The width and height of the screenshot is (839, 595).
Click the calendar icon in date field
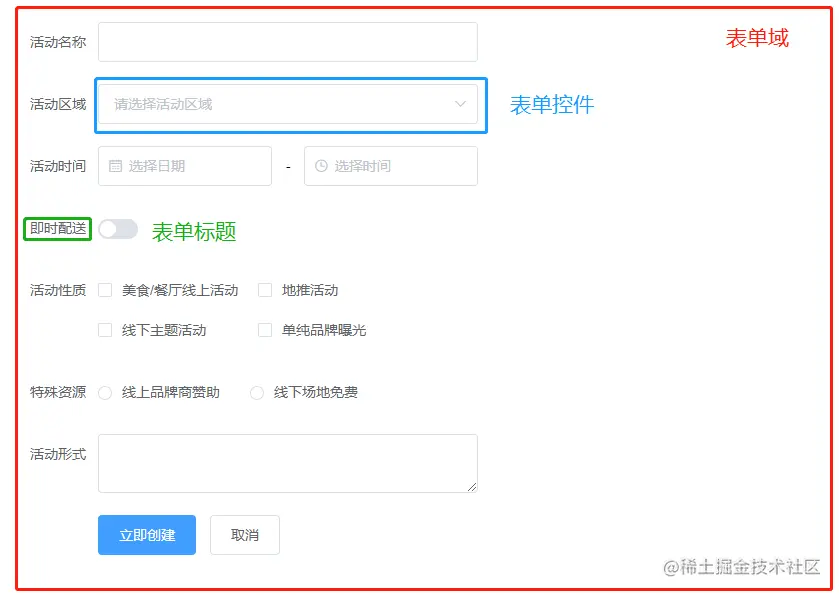(x=115, y=166)
